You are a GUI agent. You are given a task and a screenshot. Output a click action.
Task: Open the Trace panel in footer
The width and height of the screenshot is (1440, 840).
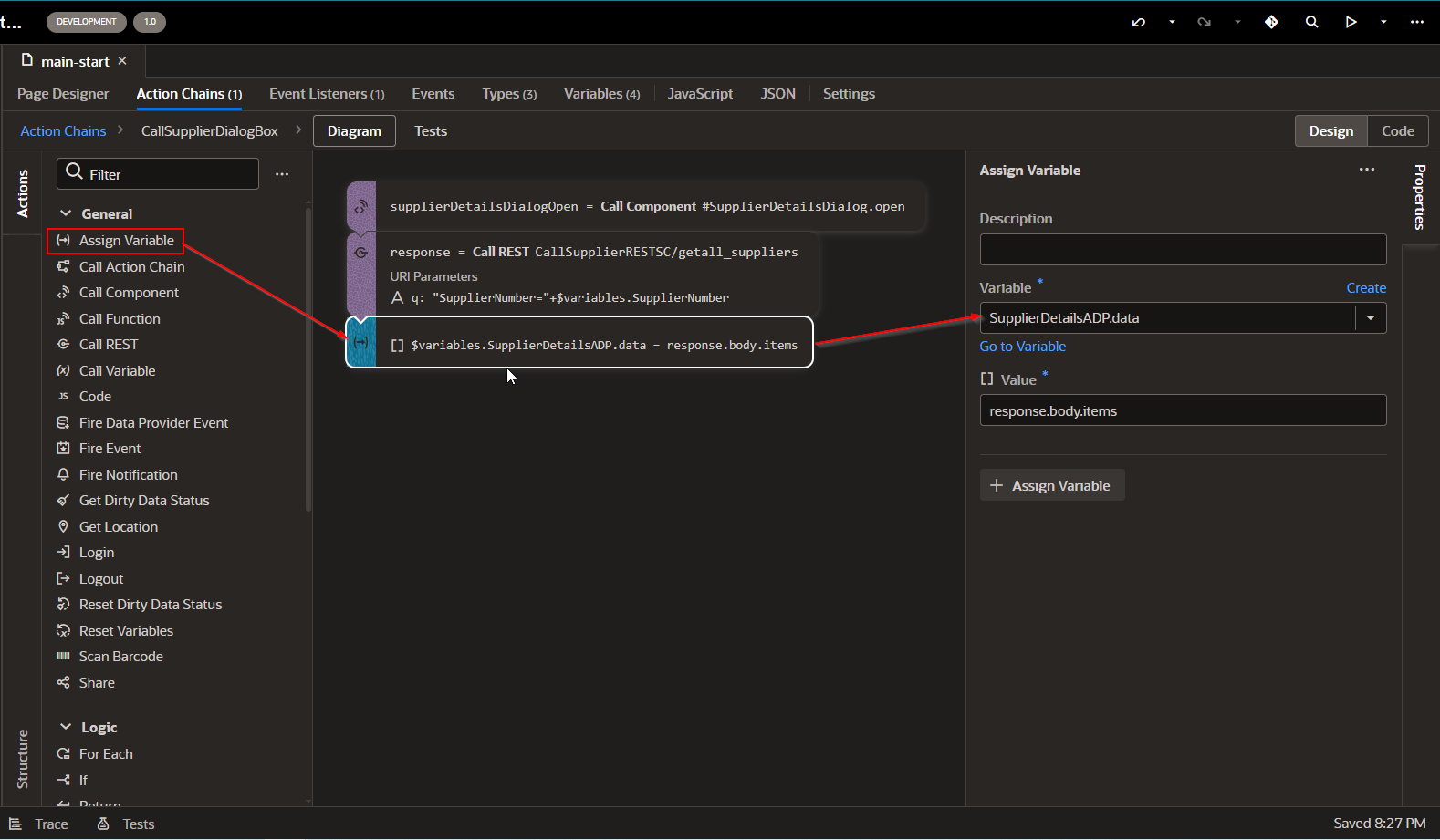coord(38,824)
